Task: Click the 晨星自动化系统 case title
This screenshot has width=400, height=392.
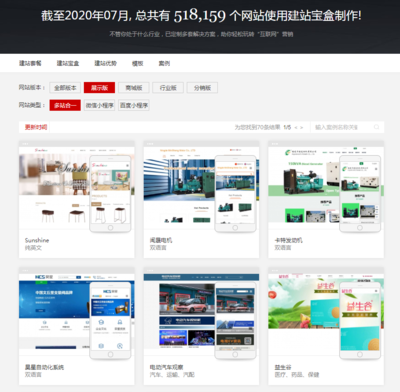Action: (x=44, y=367)
